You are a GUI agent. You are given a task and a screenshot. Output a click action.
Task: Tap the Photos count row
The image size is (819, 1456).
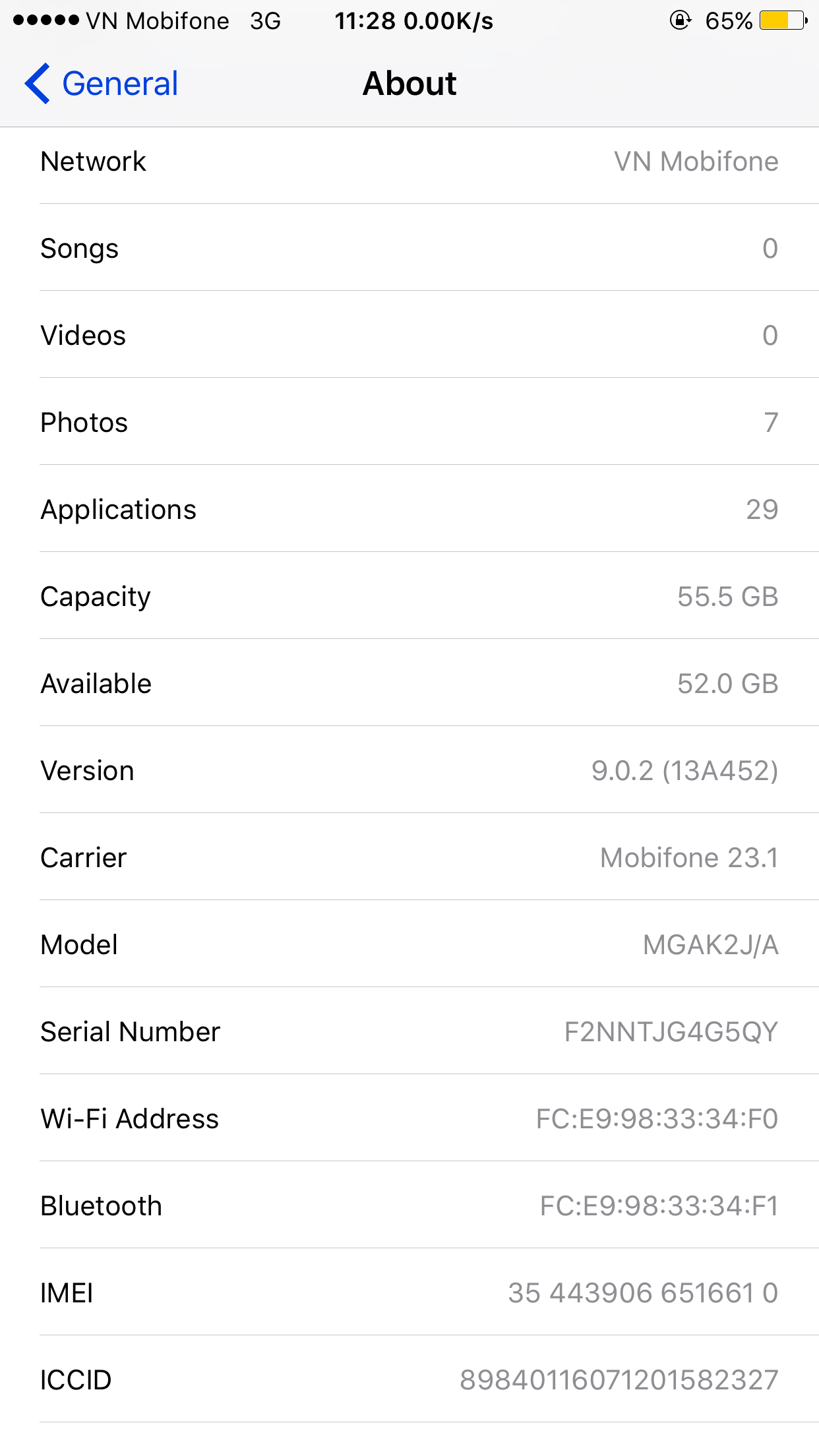click(x=409, y=422)
